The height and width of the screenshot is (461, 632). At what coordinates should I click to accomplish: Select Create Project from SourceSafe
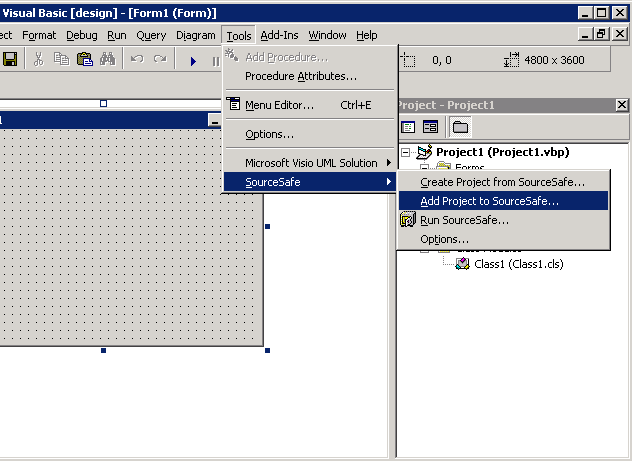502,181
